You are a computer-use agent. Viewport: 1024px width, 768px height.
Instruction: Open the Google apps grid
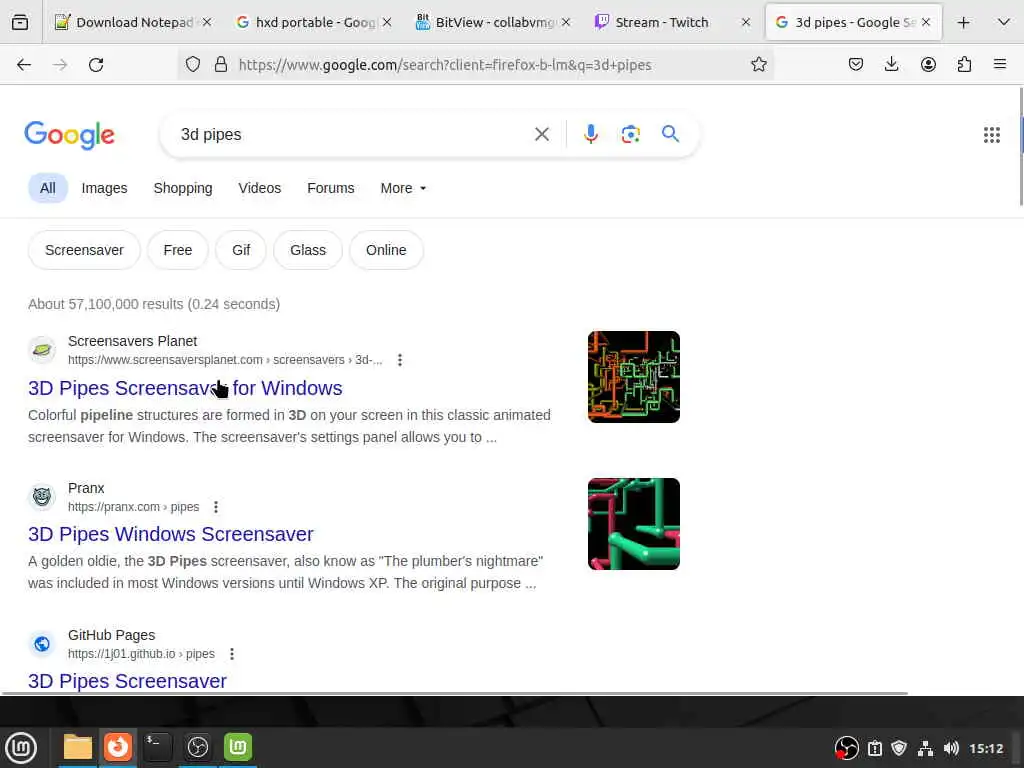click(x=991, y=135)
